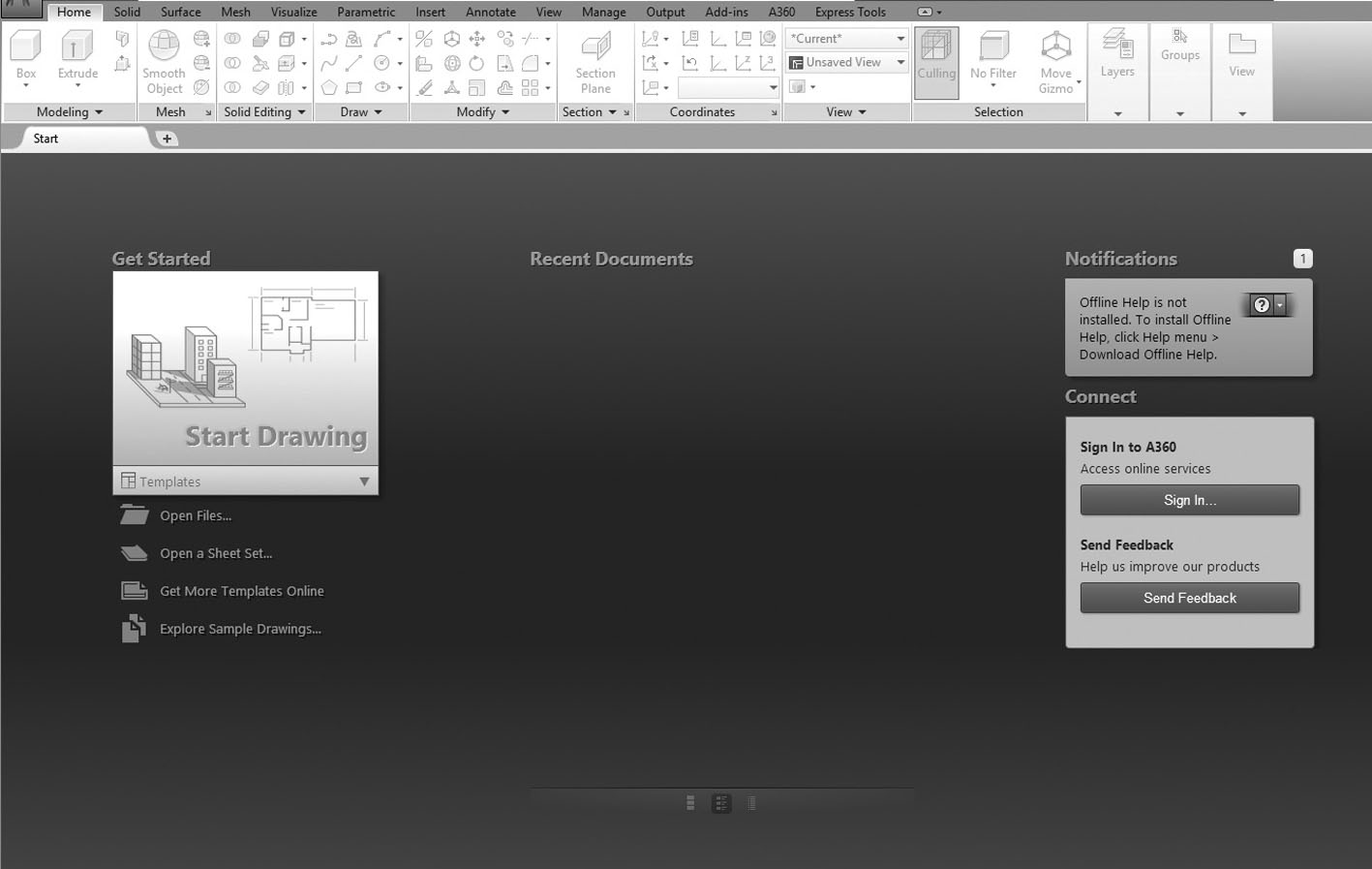Click the Send Feedback button

pos(1190,598)
